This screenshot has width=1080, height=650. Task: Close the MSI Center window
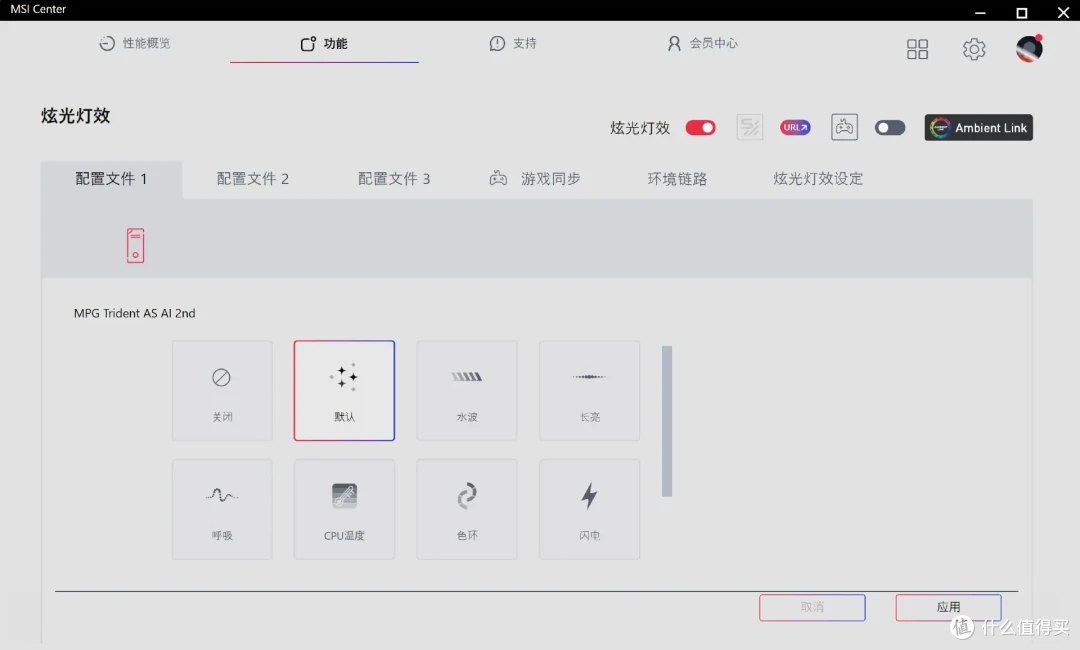[1063, 12]
